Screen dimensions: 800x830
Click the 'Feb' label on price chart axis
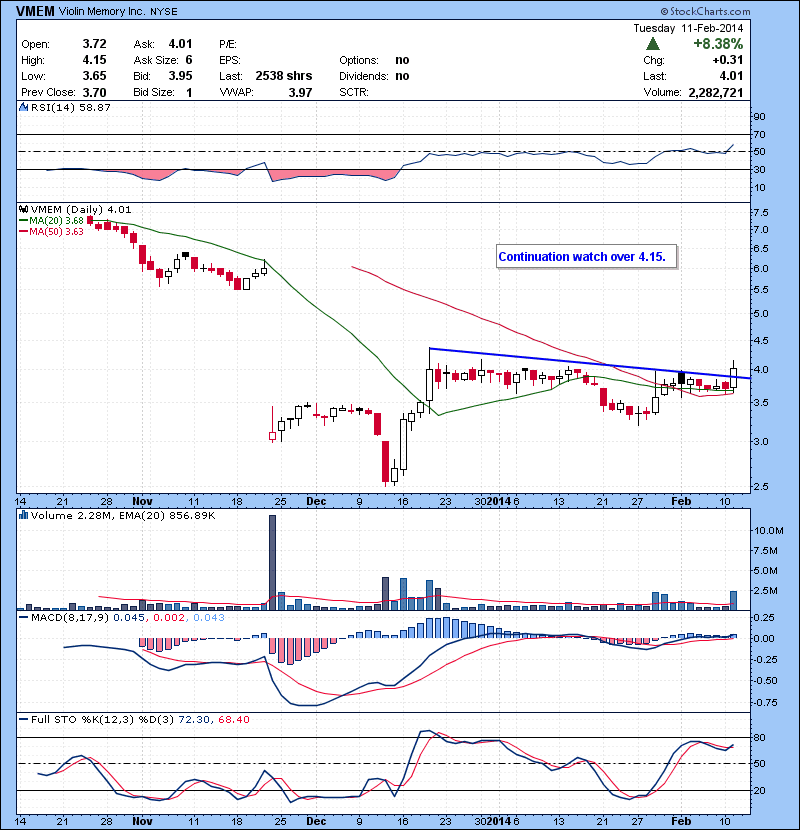681,501
